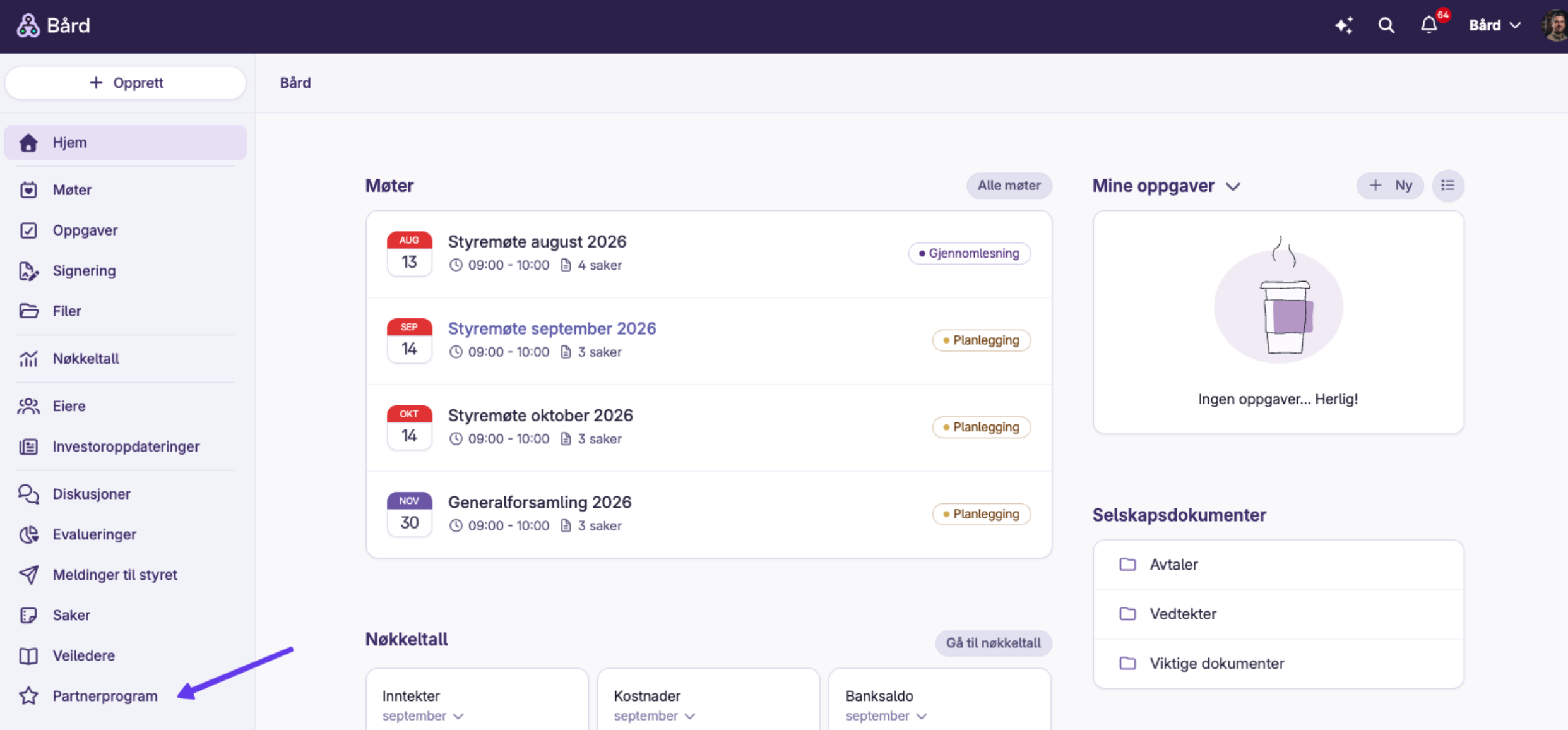Screen dimensions: 1568x730
Task: Click the Veiledere book icon
Action: pyautogui.click(x=28, y=655)
